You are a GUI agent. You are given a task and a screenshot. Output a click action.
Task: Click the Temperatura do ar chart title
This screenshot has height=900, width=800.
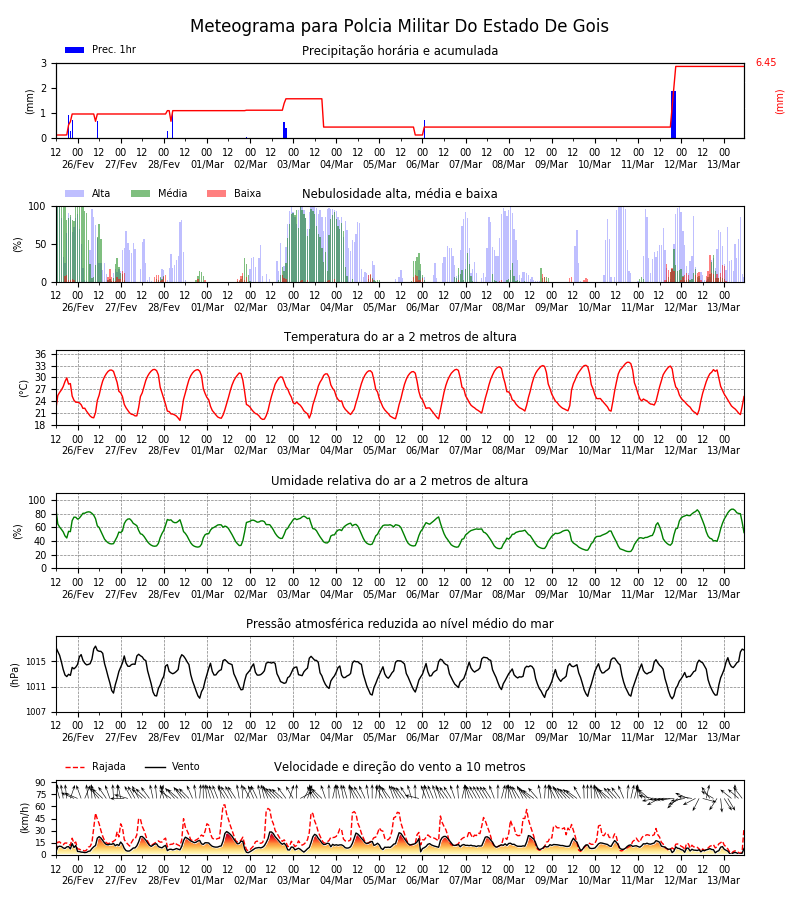(400, 337)
